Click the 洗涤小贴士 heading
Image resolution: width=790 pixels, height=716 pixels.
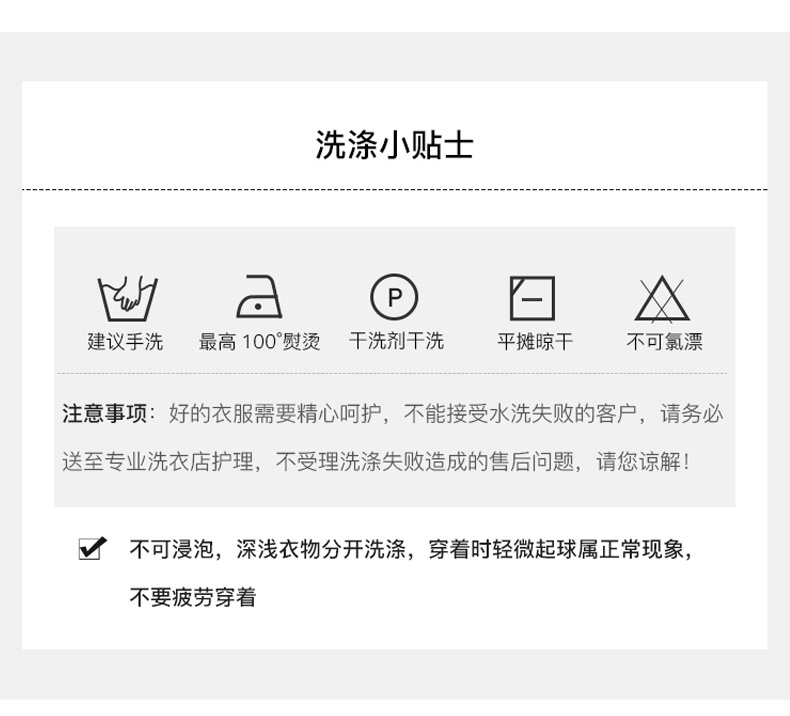pos(394,145)
